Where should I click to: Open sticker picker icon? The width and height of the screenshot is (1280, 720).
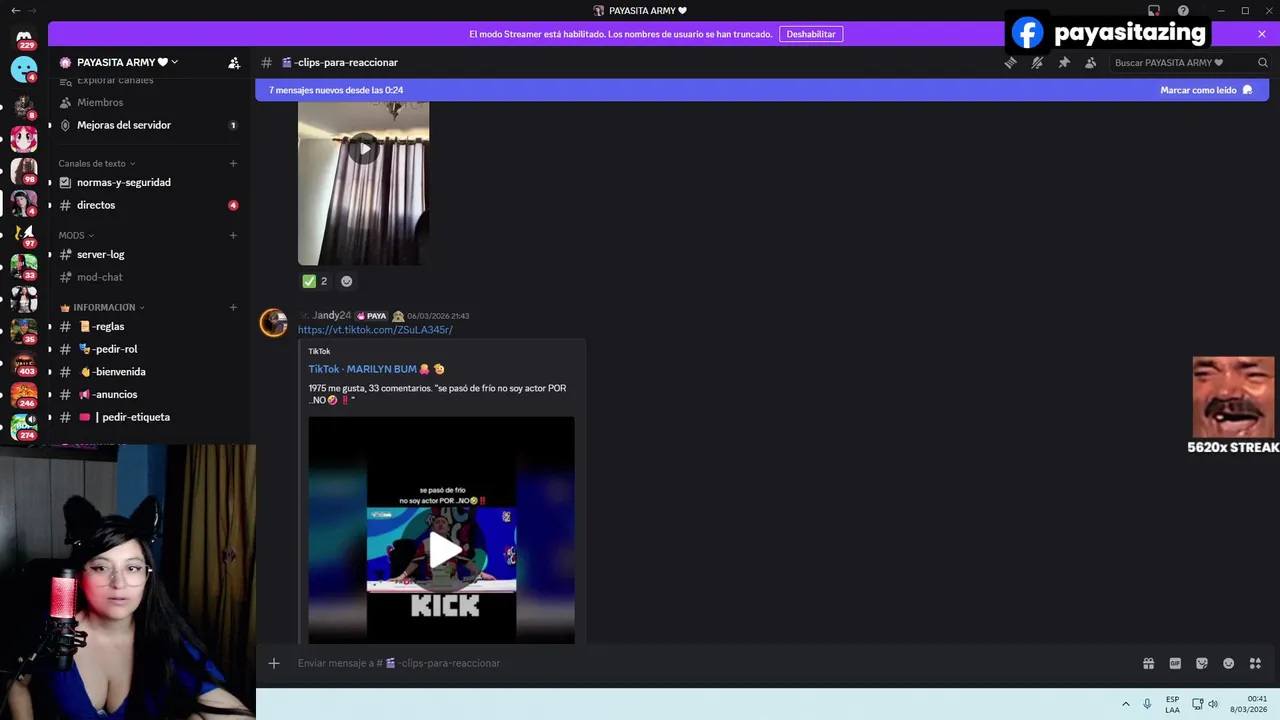(1202, 663)
